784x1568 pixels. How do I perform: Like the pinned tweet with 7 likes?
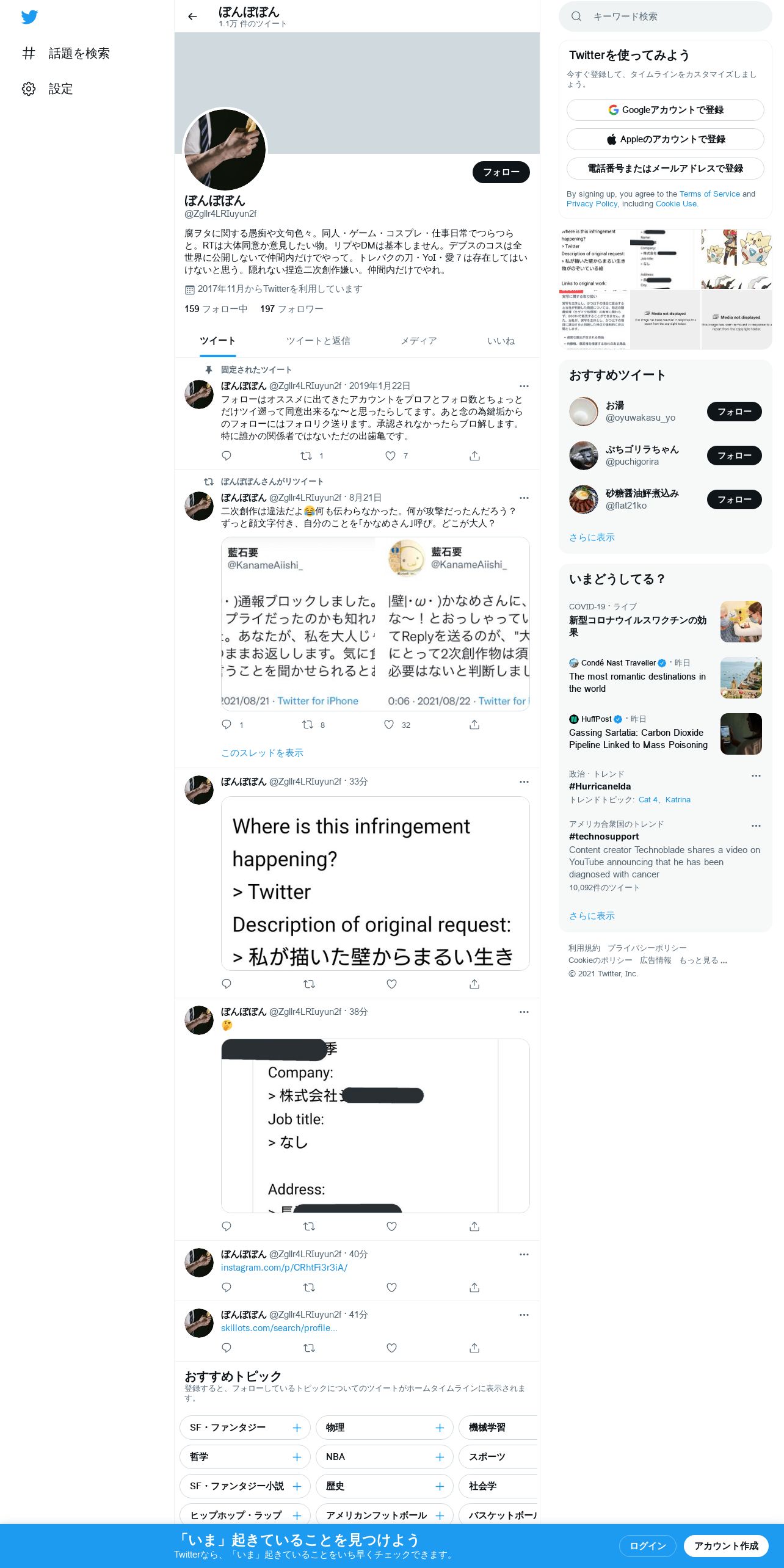point(390,456)
